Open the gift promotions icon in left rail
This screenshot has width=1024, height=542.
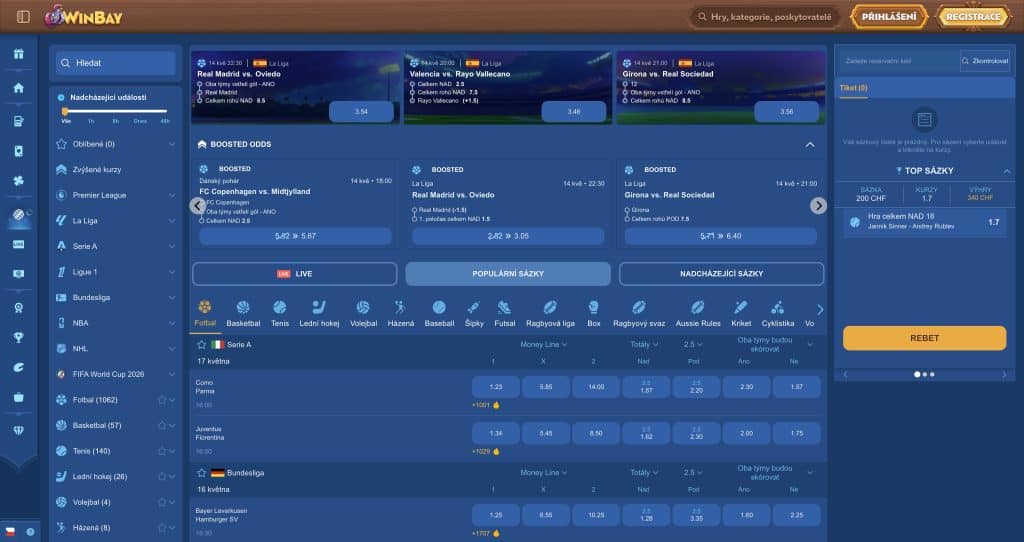18,54
